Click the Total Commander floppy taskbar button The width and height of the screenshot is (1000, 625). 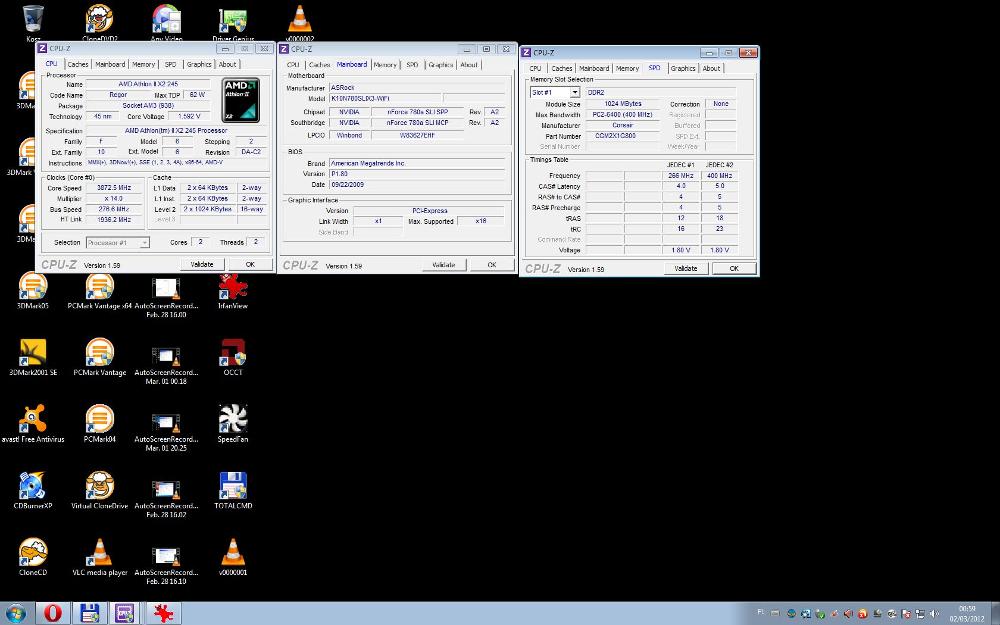(x=89, y=614)
